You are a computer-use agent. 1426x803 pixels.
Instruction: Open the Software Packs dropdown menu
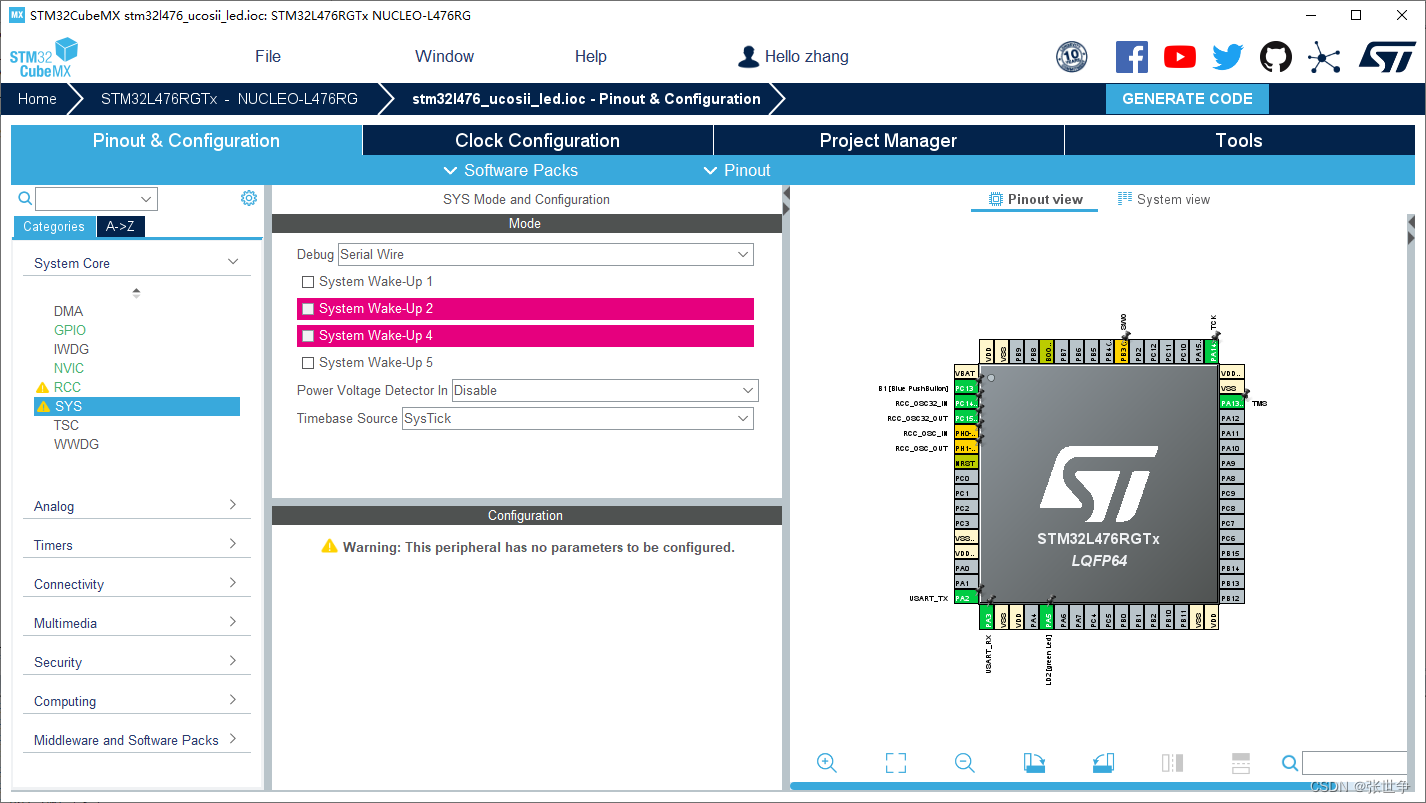tap(510, 170)
